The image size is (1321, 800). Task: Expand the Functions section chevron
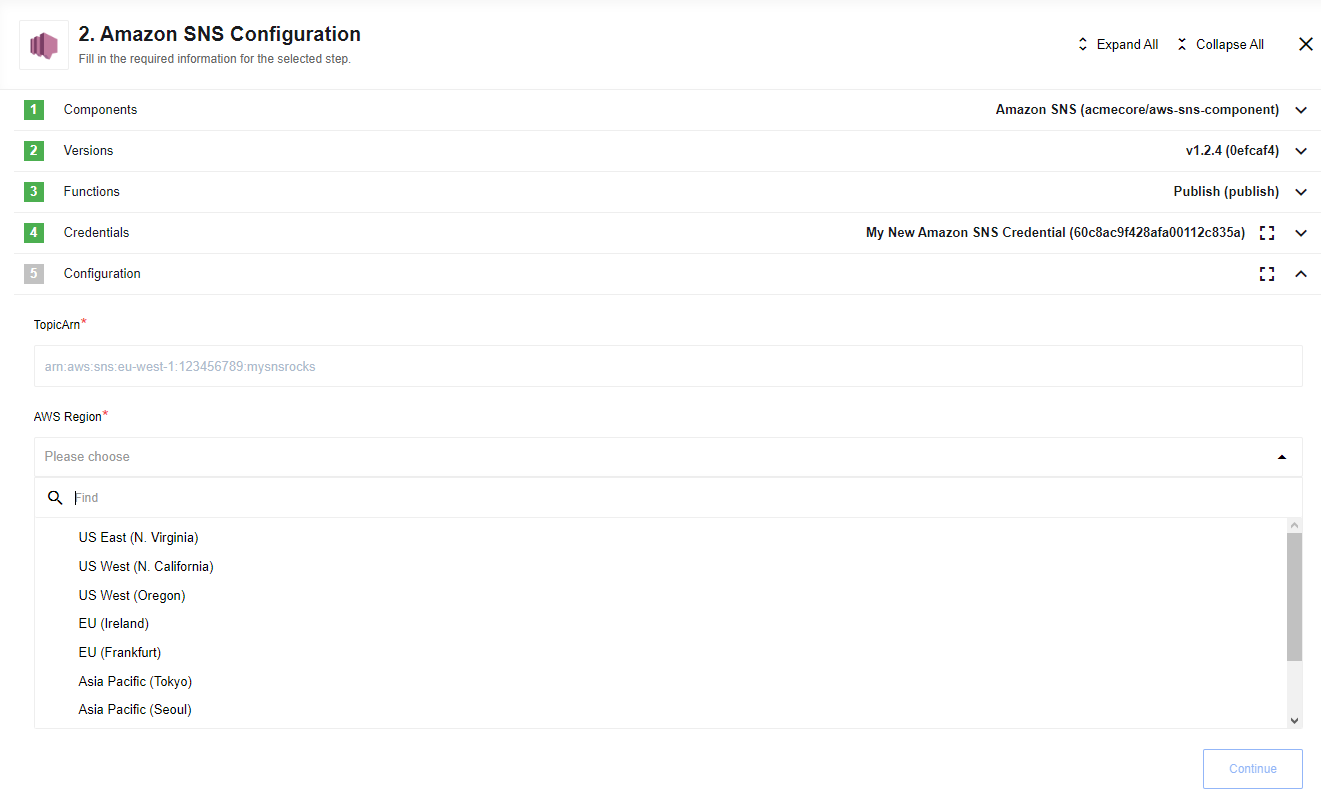(1301, 192)
